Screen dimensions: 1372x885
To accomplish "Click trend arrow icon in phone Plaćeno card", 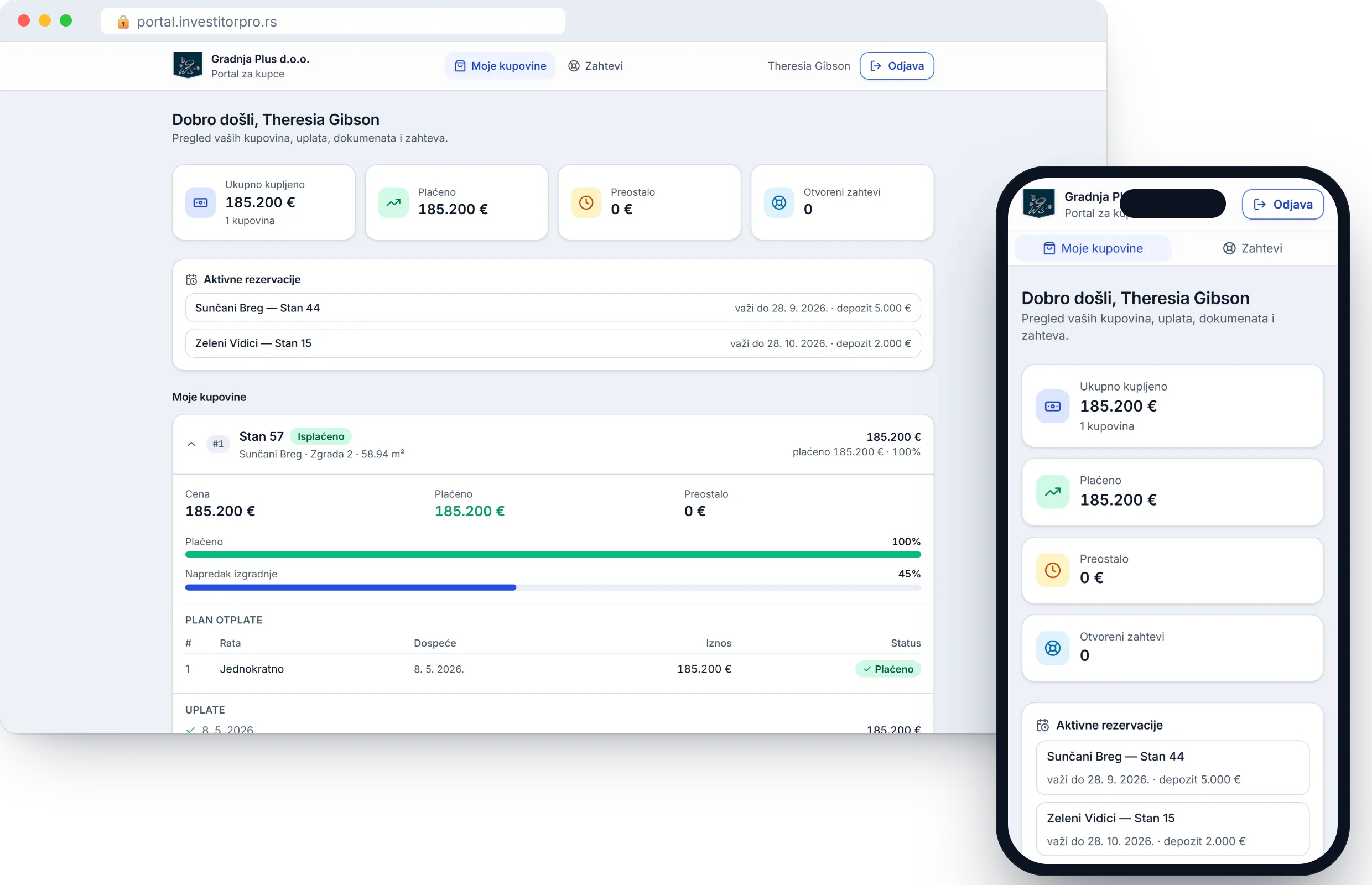I will point(1052,492).
